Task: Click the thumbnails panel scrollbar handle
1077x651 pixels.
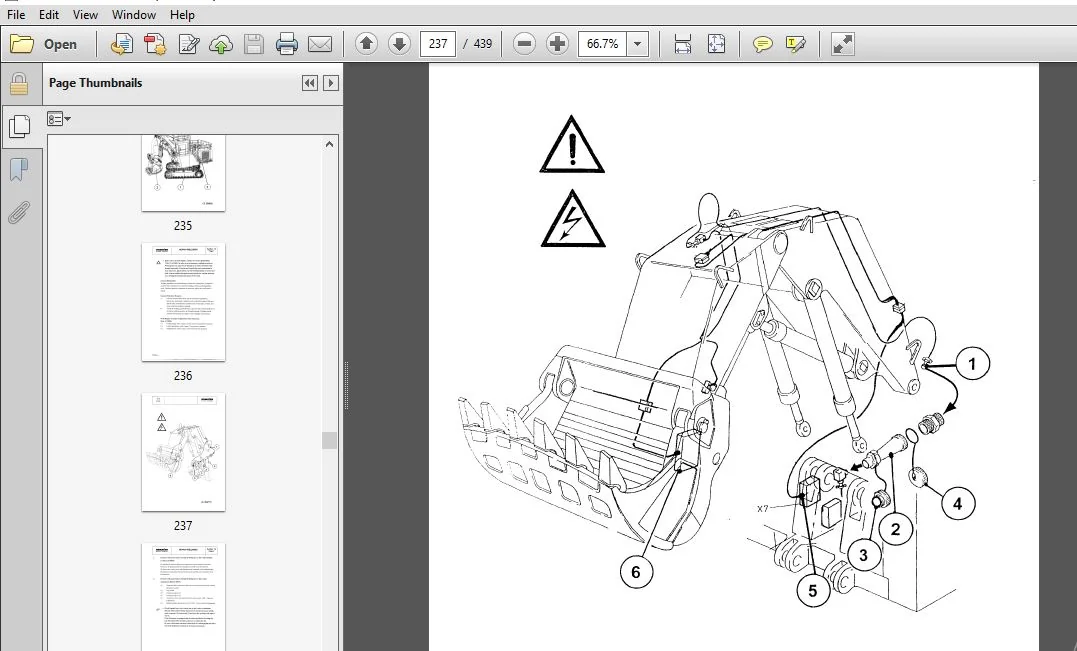Action: pos(329,440)
